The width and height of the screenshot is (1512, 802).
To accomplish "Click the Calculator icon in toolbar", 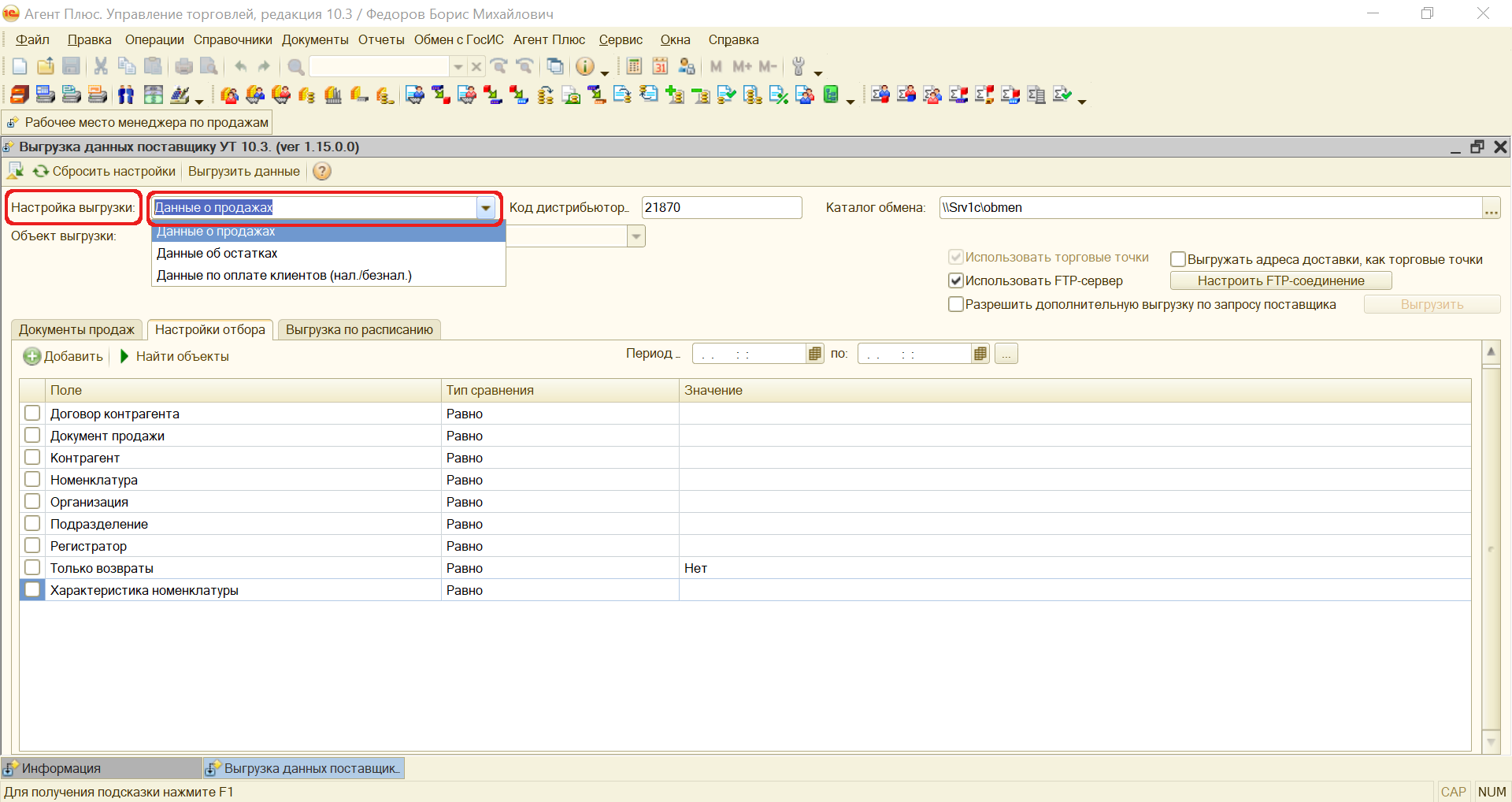I will coord(635,67).
